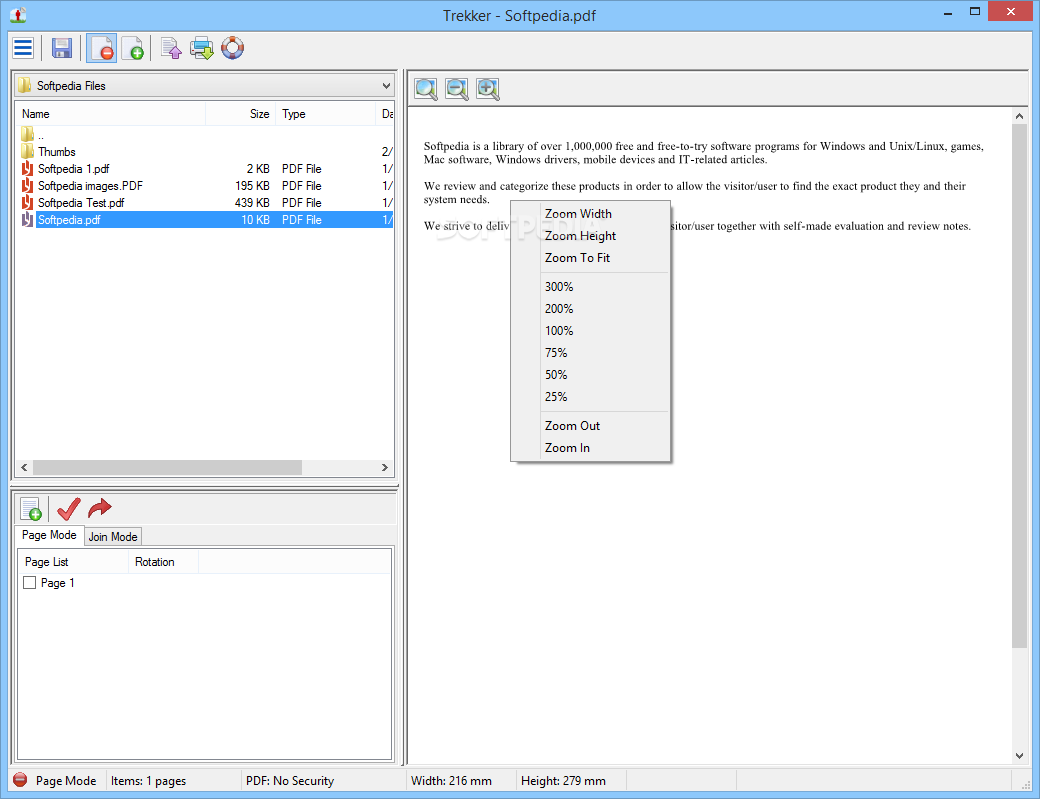The width and height of the screenshot is (1040, 799).
Task: Click the Trekker app icon in title bar
Action: [18, 15]
